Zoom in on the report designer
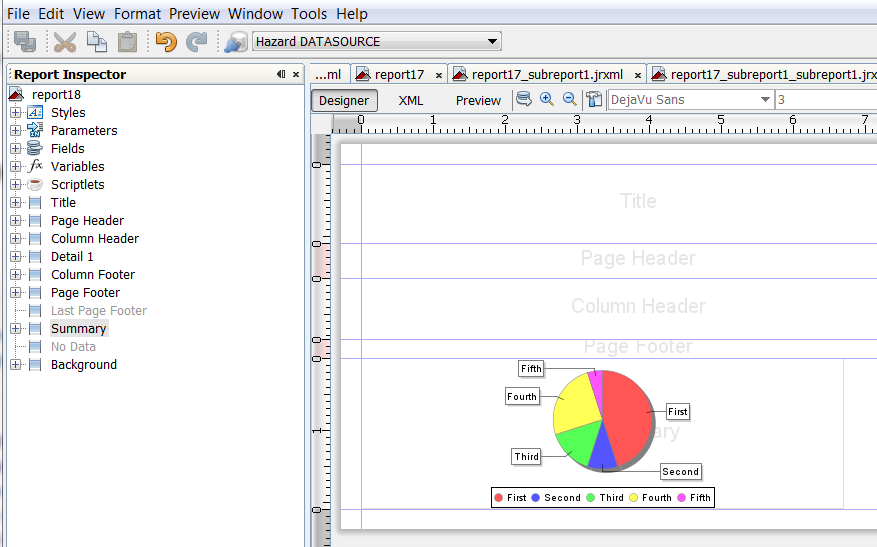877x547 pixels. point(547,99)
